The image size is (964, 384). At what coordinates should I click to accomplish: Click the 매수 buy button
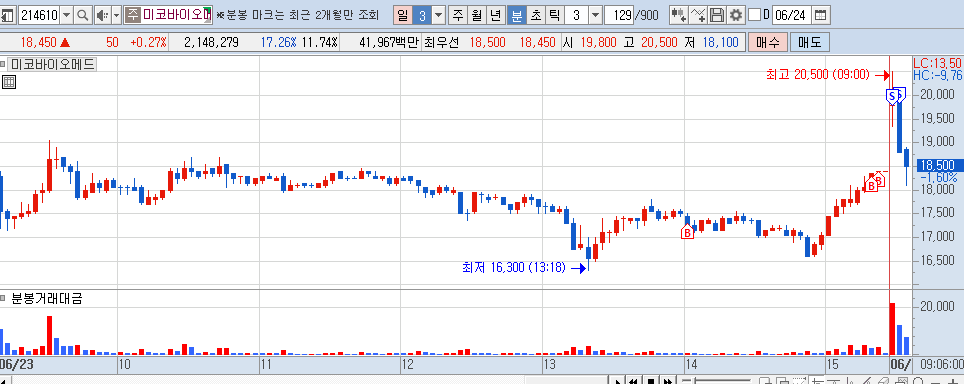click(768, 42)
